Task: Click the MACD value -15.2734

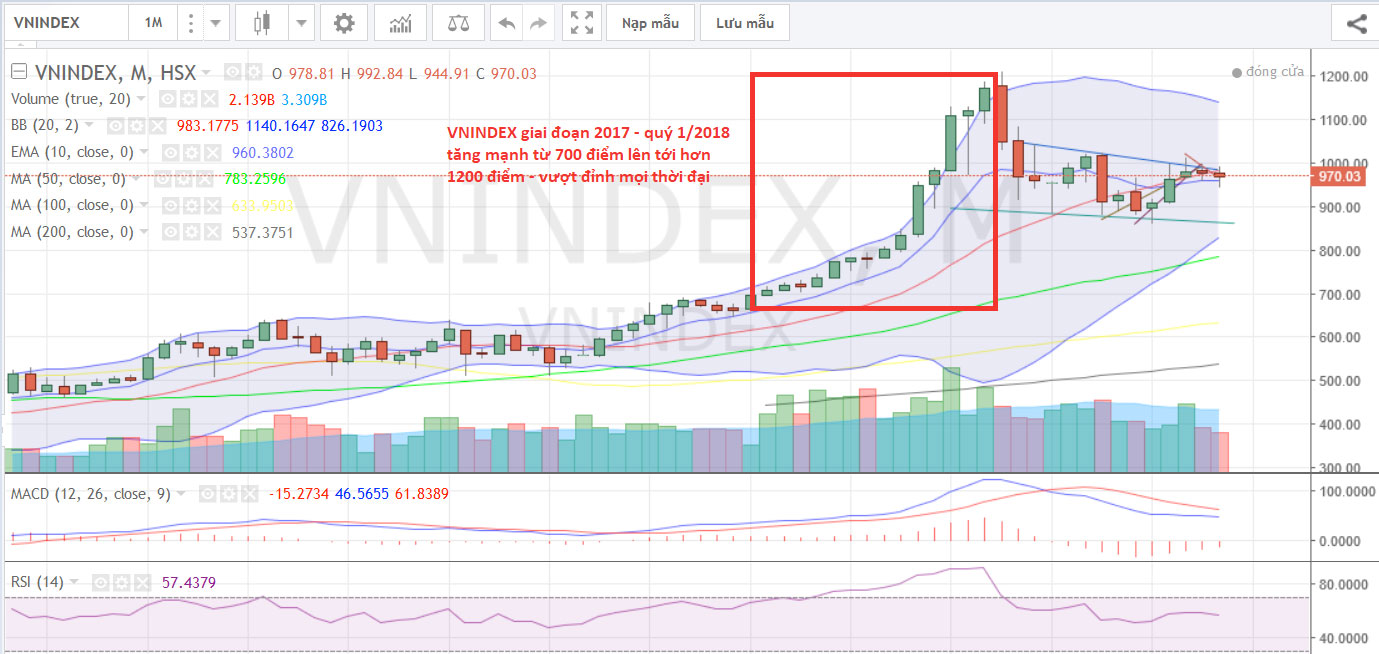Action: [x=300, y=494]
